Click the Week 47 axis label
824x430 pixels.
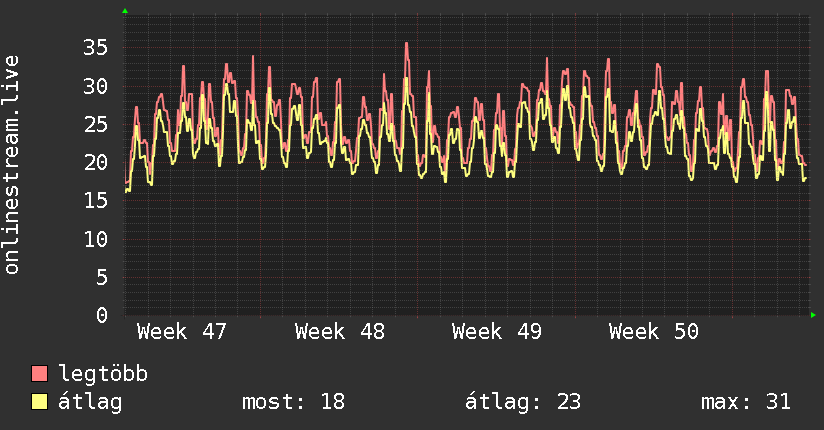point(182,332)
